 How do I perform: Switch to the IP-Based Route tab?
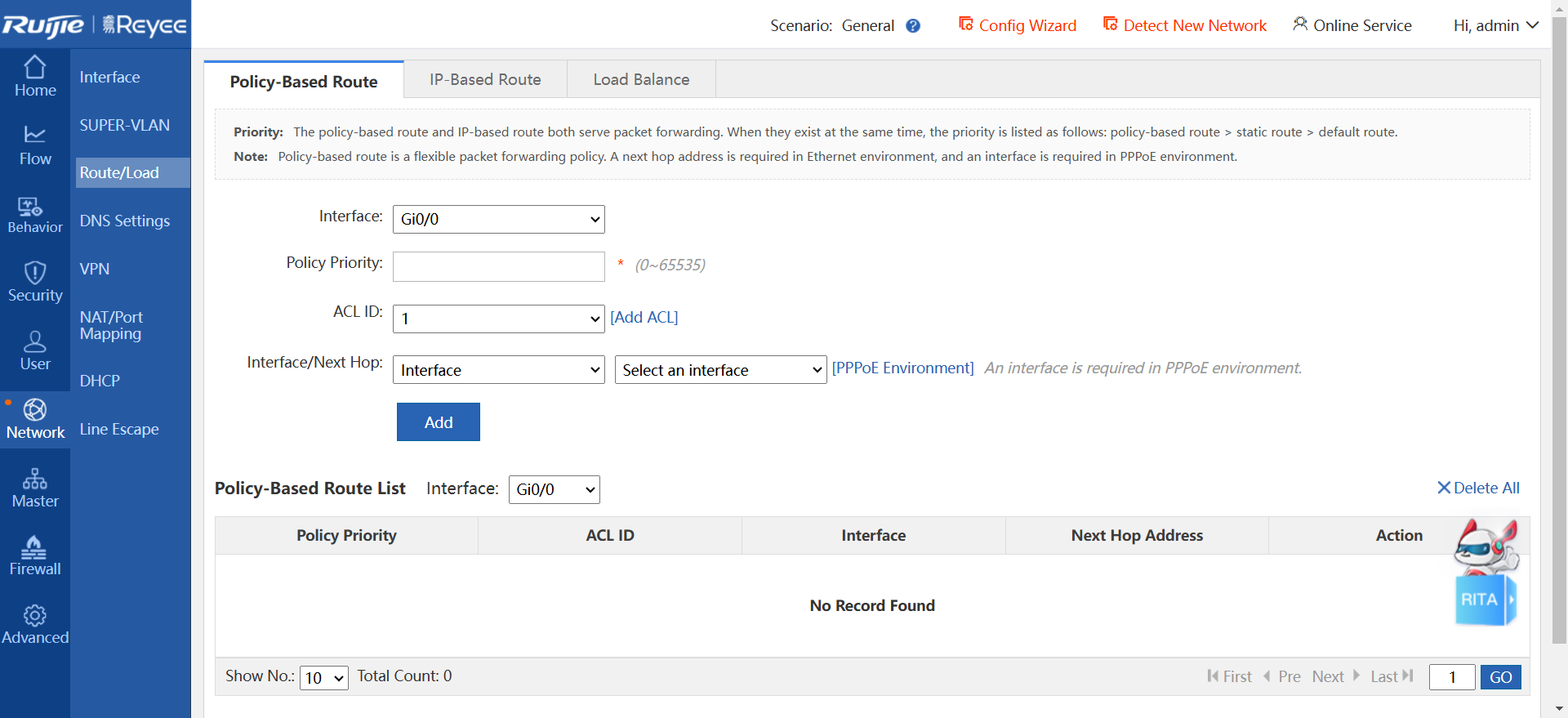[485, 80]
